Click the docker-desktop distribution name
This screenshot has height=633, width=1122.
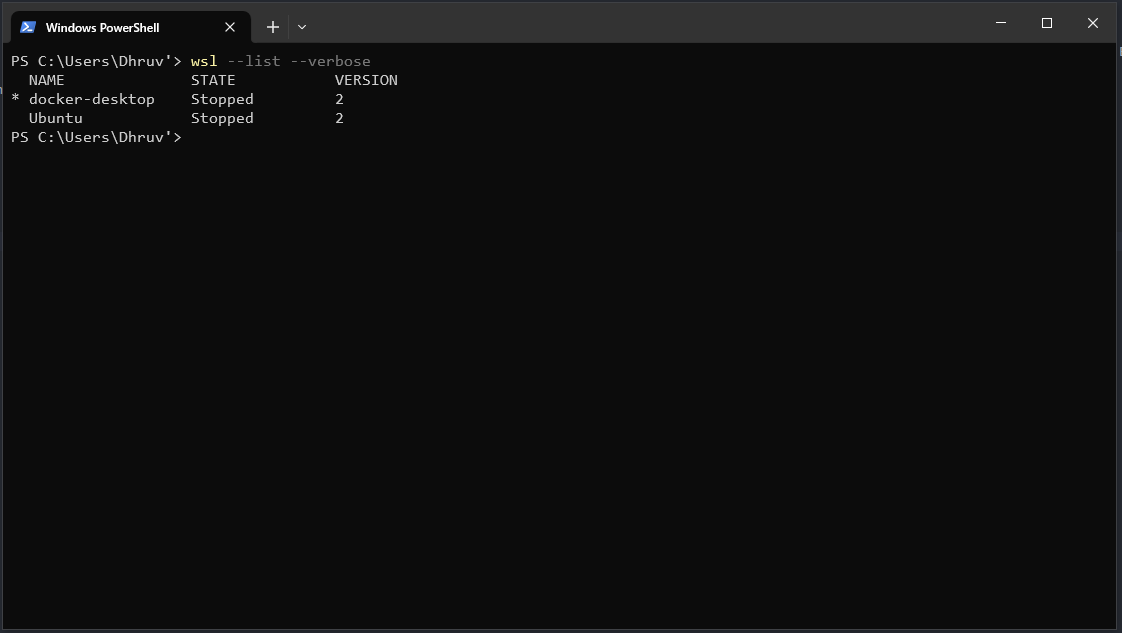click(x=92, y=99)
